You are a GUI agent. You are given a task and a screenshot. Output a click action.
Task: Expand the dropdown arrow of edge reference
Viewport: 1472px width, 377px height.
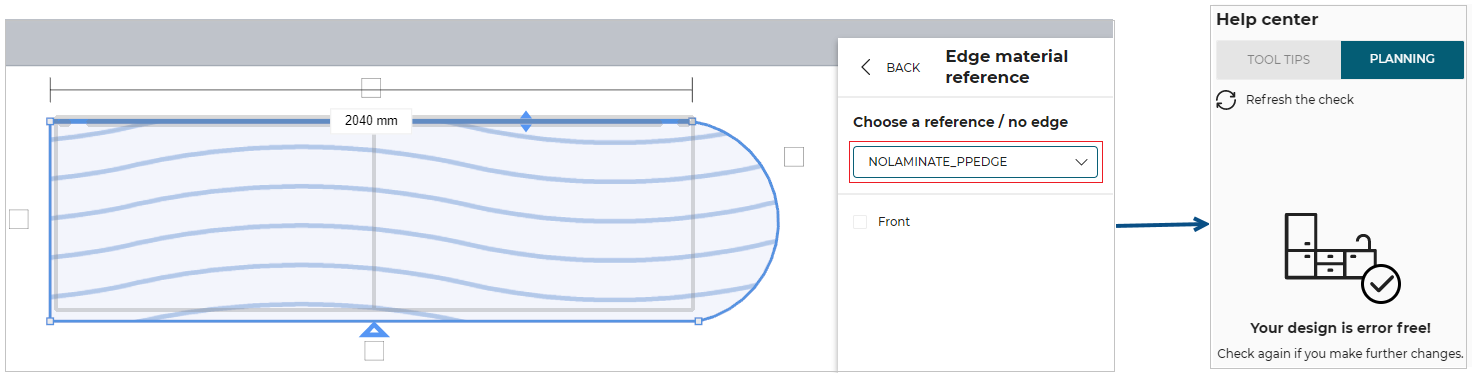(1081, 162)
